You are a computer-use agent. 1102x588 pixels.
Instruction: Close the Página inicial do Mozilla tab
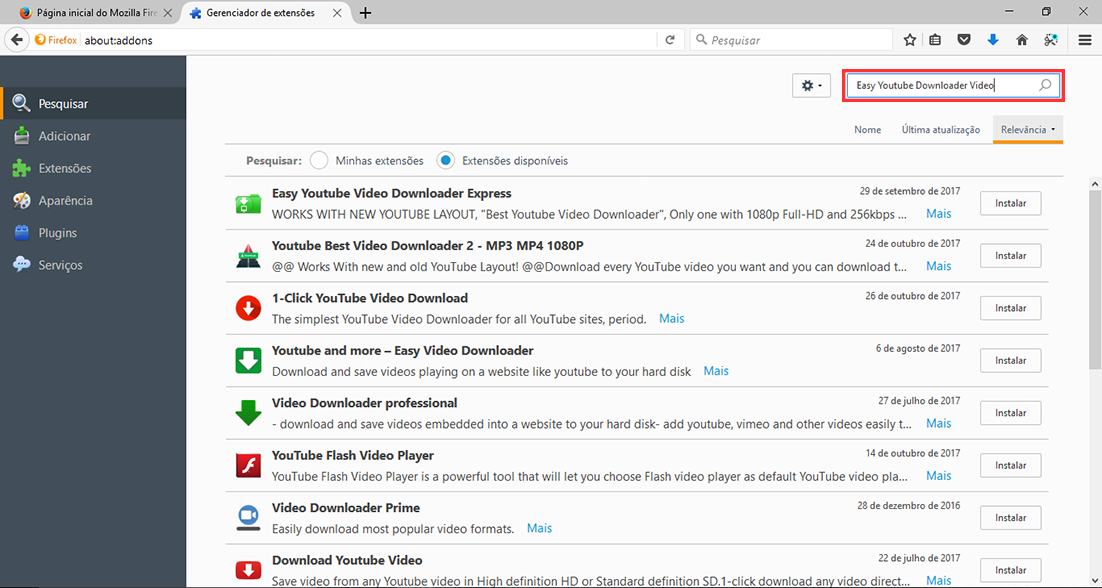pos(167,13)
